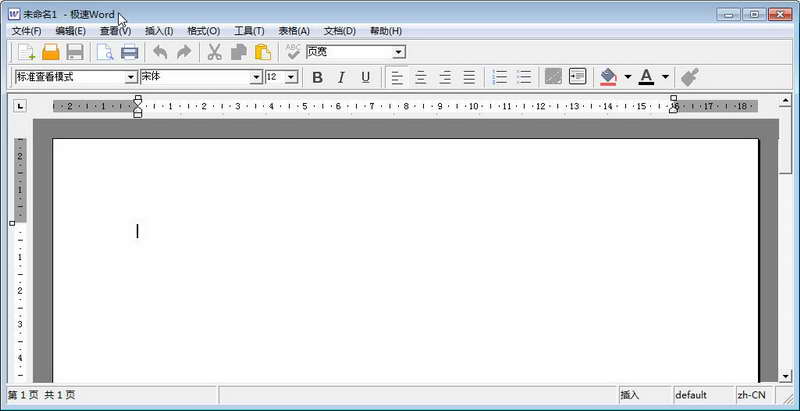This screenshot has height=411, width=800.
Task: Open the font color dropdown arrow
Action: (x=665, y=78)
